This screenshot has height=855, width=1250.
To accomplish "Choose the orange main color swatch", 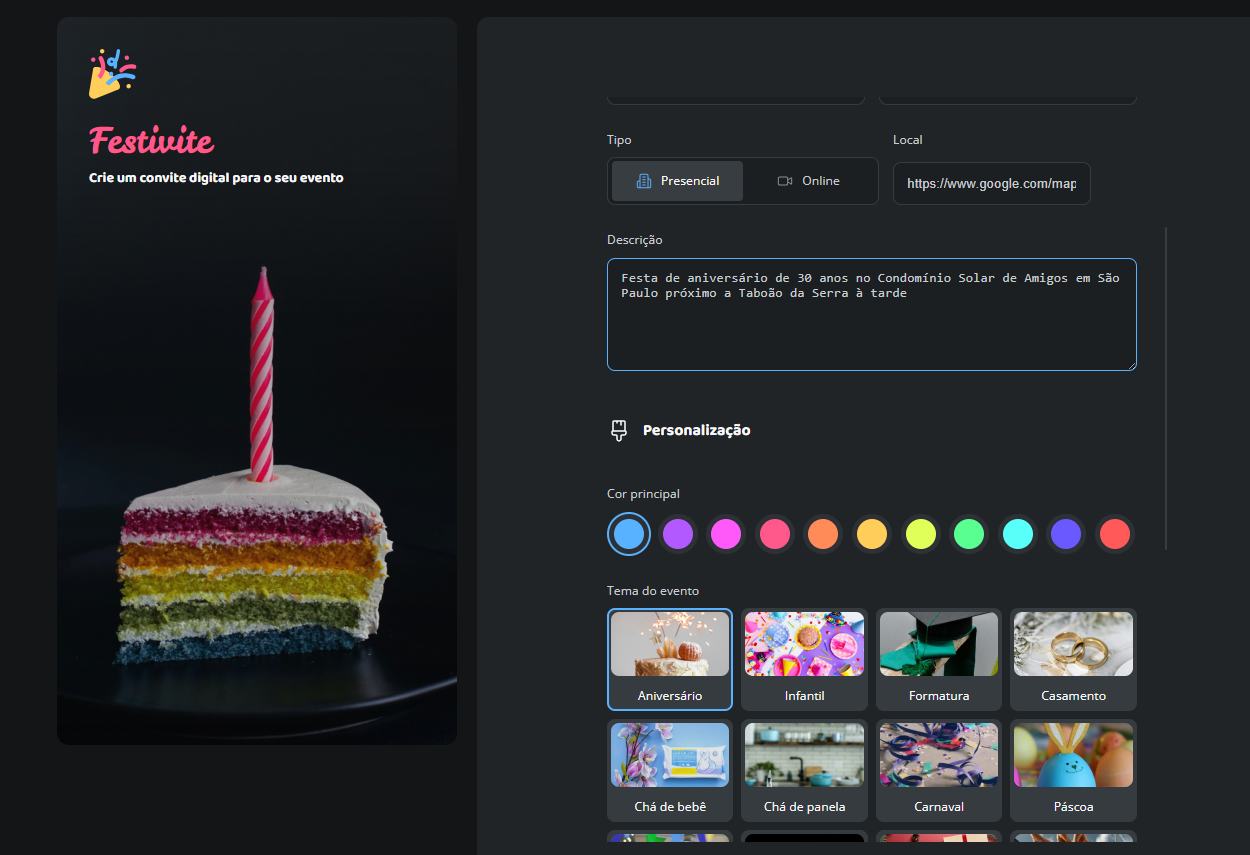I will point(823,533).
